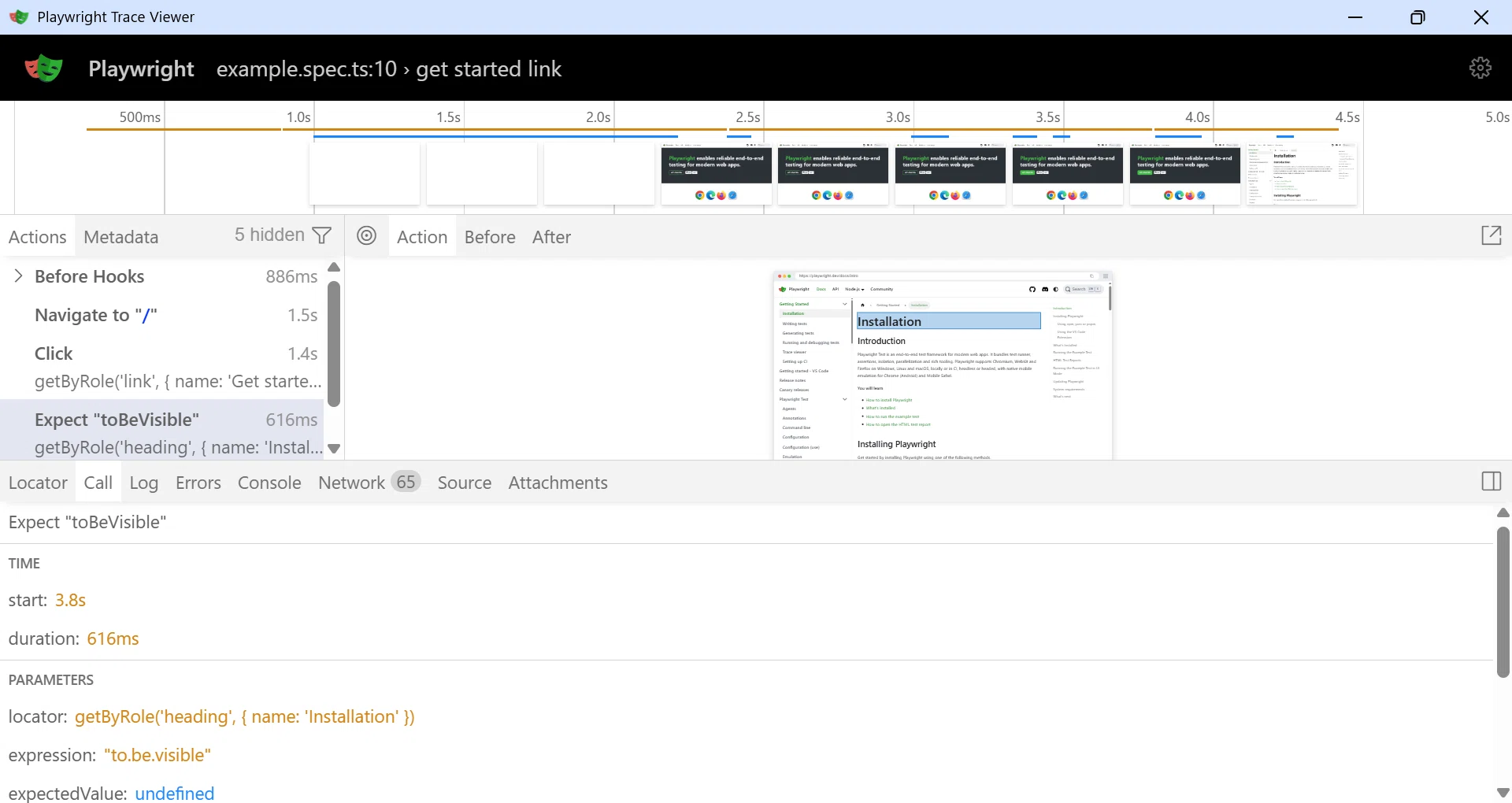
Task: Open the settings gear icon
Action: (x=1480, y=68)
